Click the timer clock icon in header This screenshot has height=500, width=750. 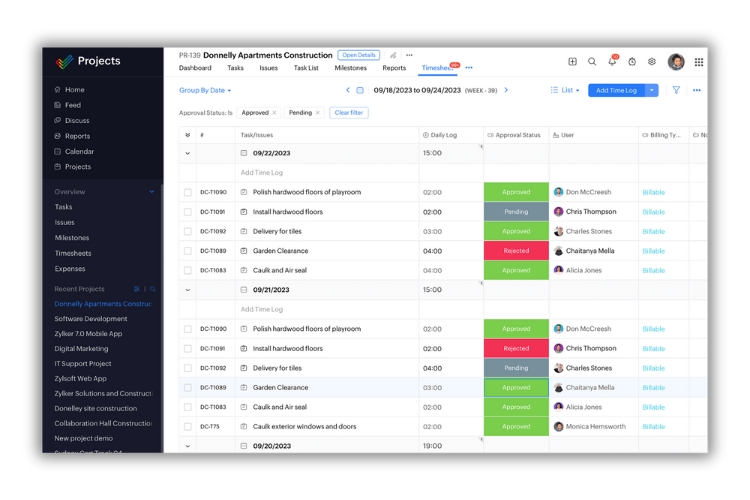tap(632, 62)
